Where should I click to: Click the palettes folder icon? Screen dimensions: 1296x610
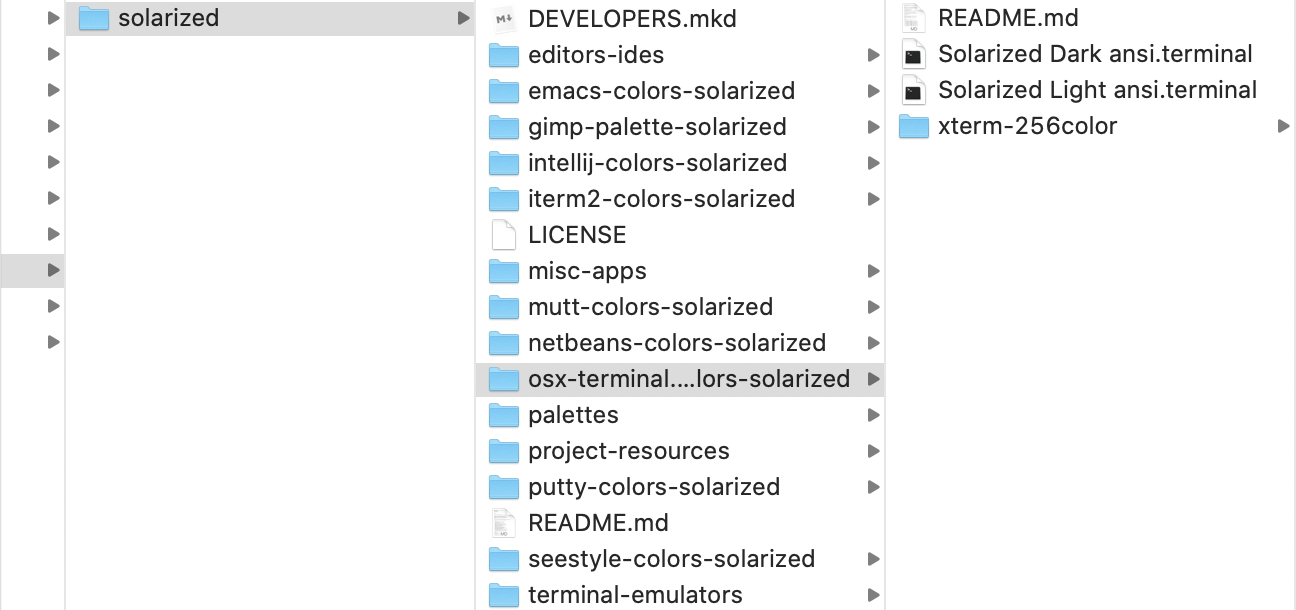click(503, 415)
